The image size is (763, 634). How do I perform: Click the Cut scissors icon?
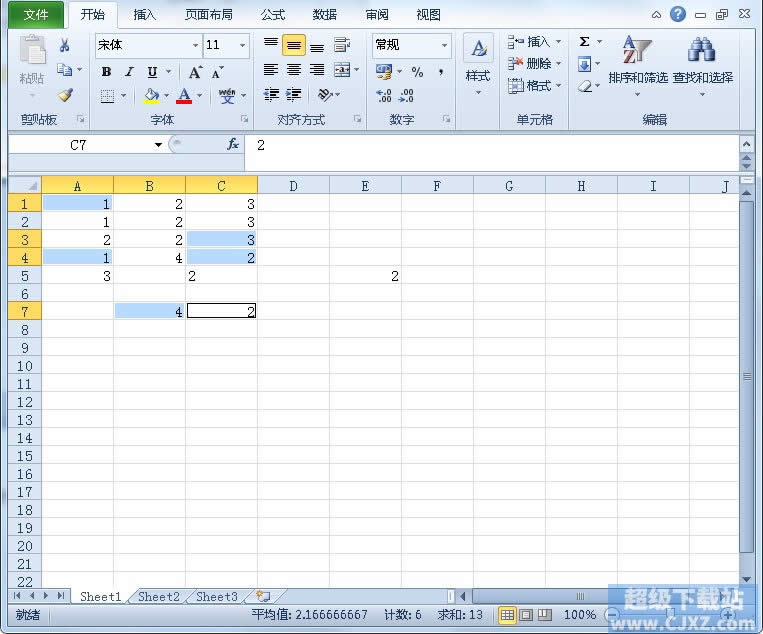[x=64, y=45]
